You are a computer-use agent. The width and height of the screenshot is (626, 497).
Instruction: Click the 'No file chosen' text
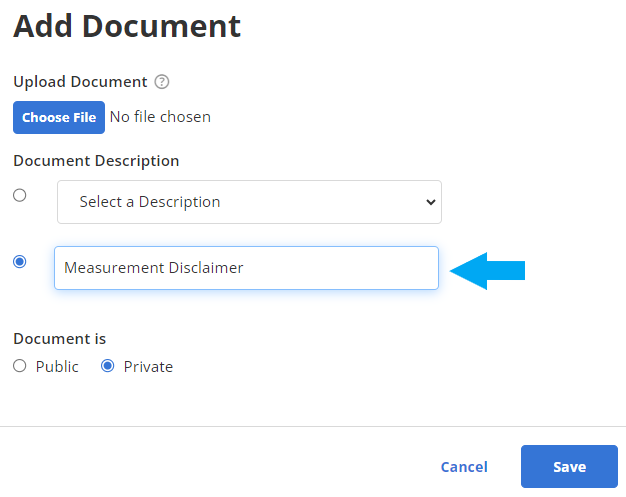click(160, 117)
